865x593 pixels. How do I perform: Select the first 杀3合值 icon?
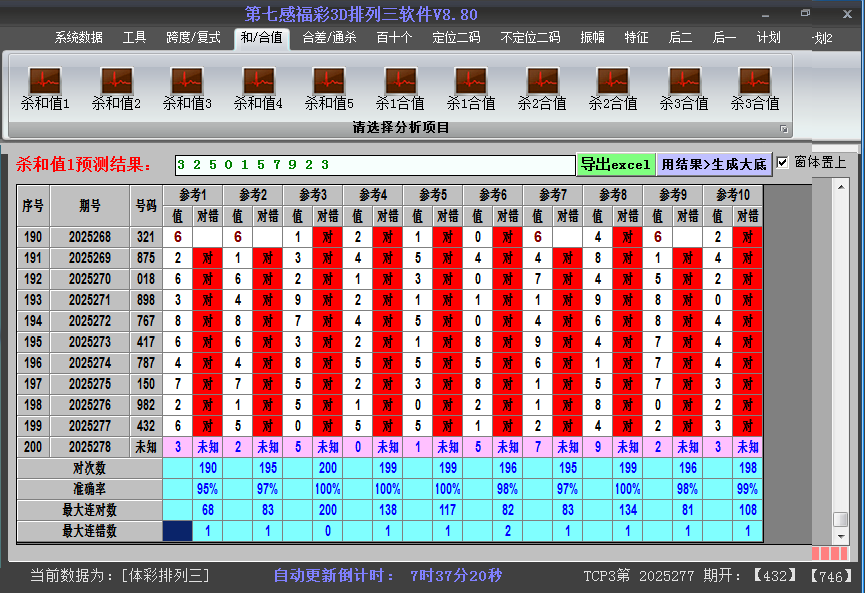(x=684, y=88)
